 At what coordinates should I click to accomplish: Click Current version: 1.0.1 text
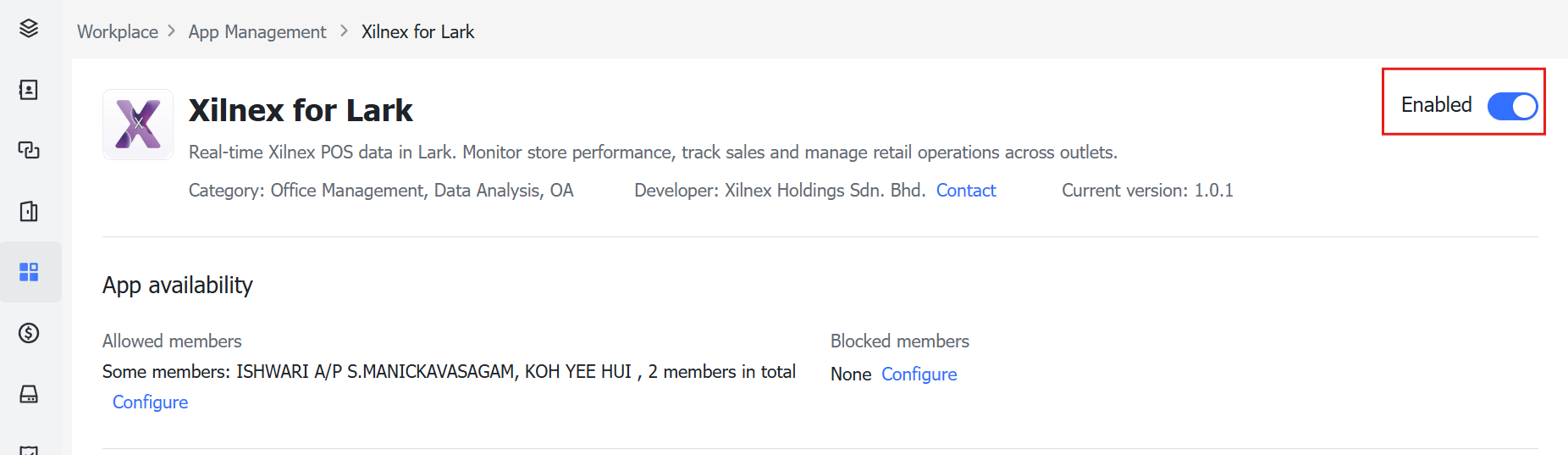click(x=1147, y=191)
